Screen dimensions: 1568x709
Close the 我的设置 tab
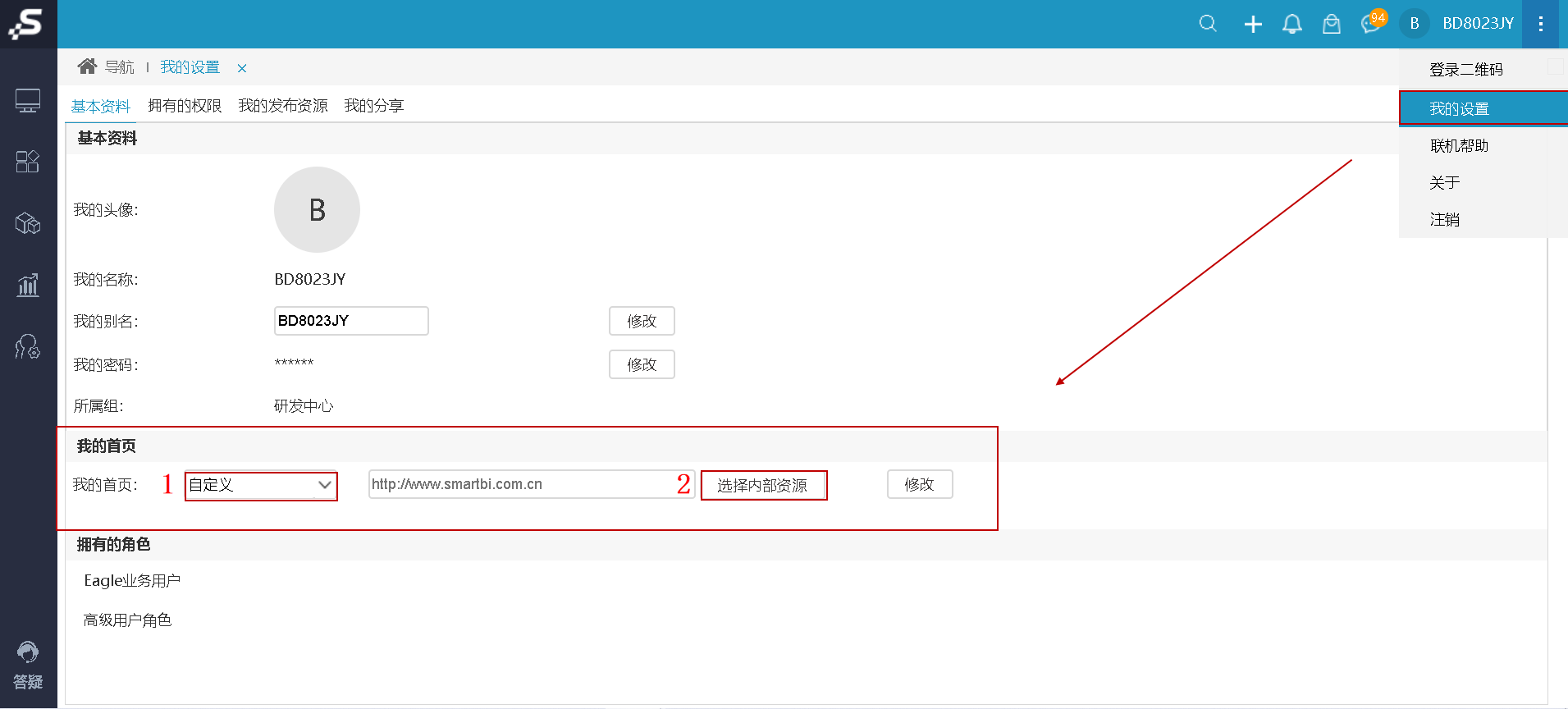(x=242, y=68)
